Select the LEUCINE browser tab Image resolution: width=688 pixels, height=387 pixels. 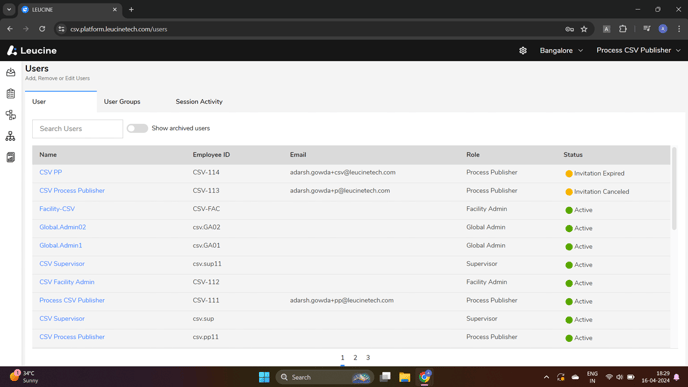69,10
